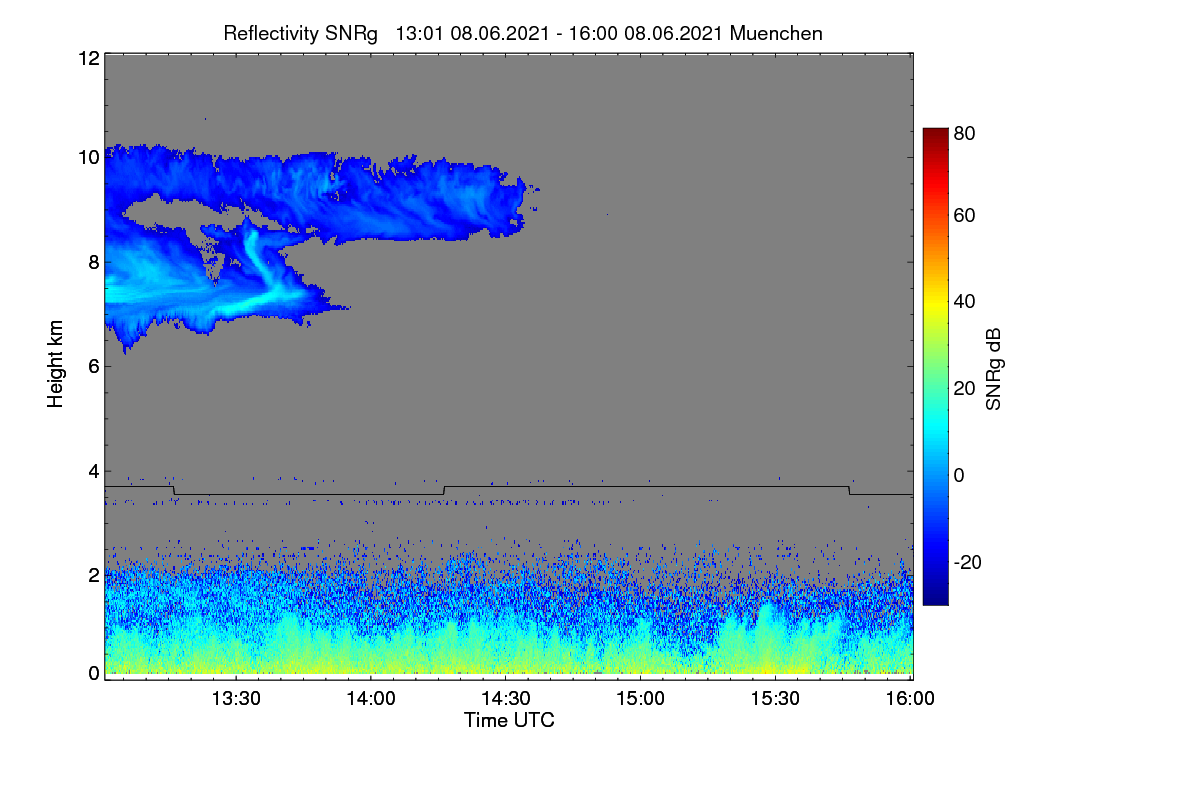Click the 14:00 time tick label
This screenshot has height=800, width=1200.
click(x=371, y=699)
